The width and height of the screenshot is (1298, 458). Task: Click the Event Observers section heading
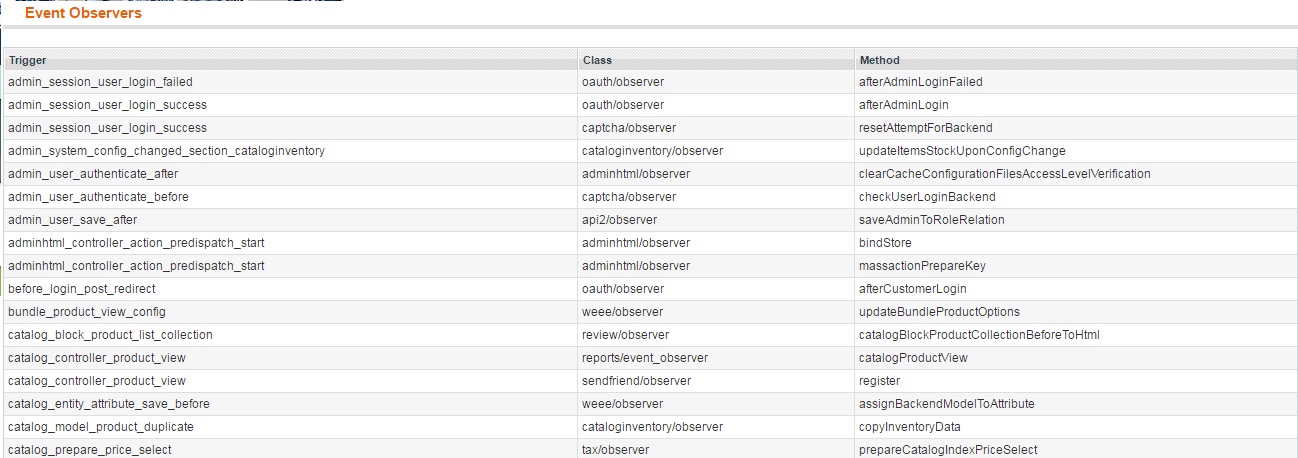coord(83,13)
